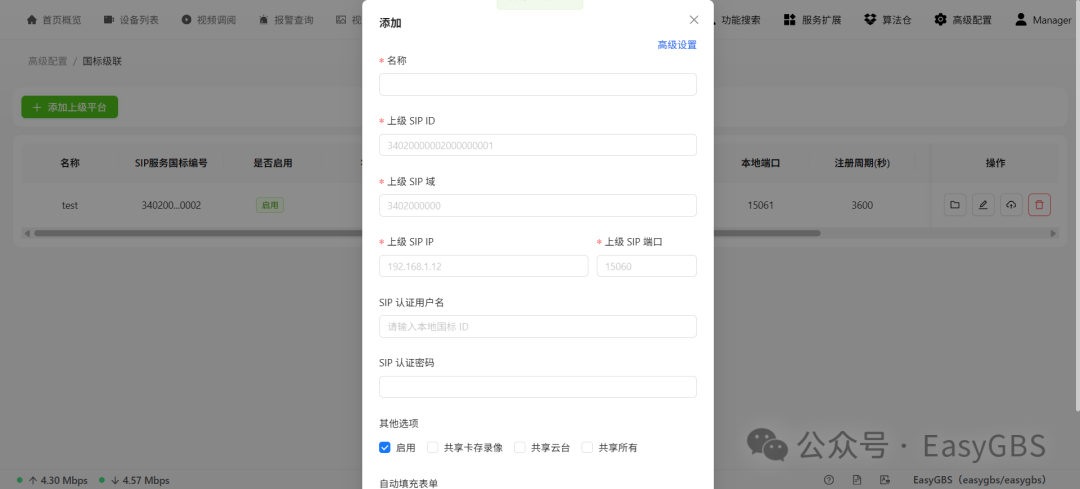
Task: Open the 高级设置 link in dialog
Action: pos(677,45)
